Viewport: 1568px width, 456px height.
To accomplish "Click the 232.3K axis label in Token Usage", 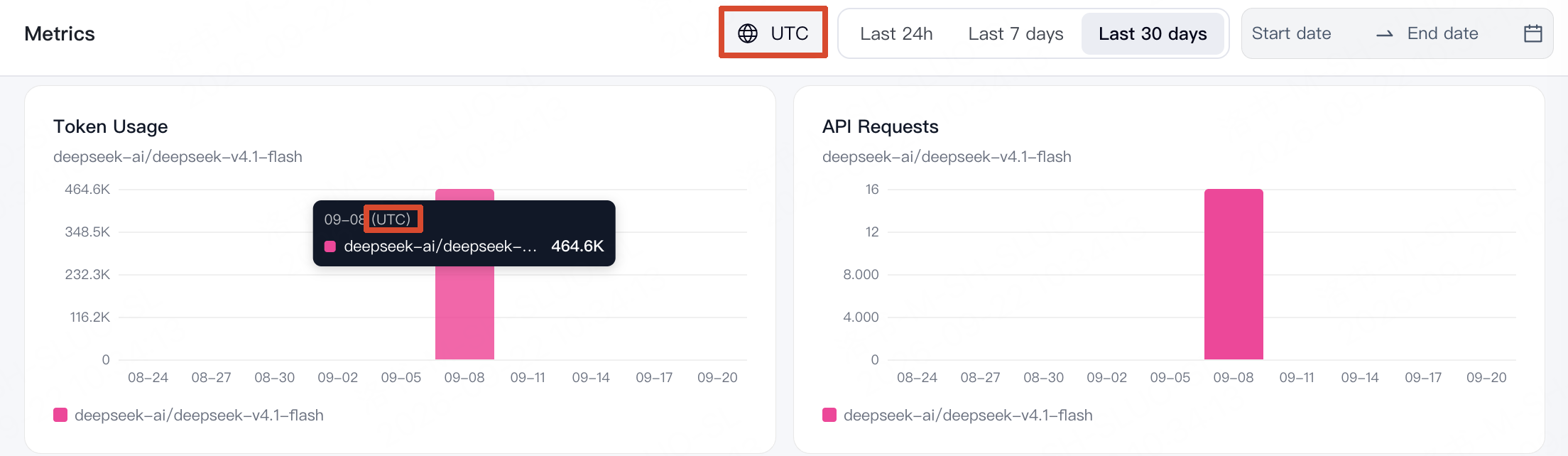I will (x=87, y=274).
